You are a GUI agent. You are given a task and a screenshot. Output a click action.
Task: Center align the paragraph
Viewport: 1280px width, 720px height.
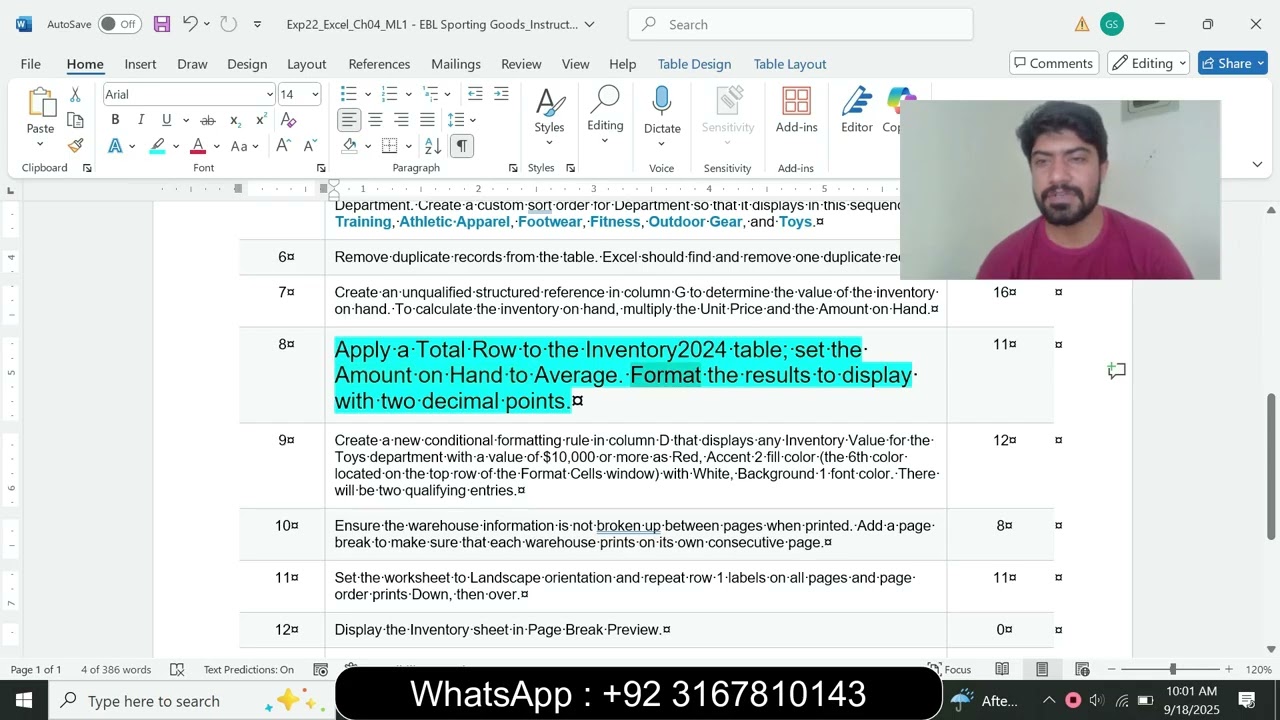[x=375, y=120]
